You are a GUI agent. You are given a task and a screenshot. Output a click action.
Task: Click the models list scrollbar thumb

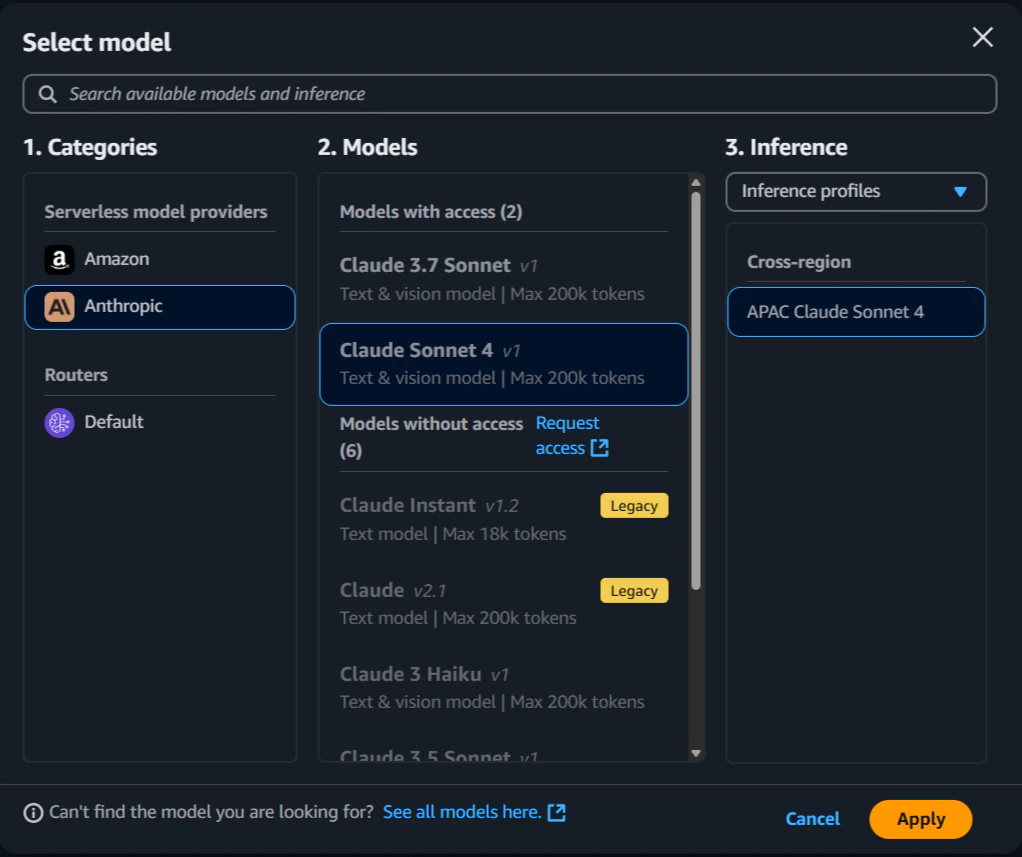696,391
